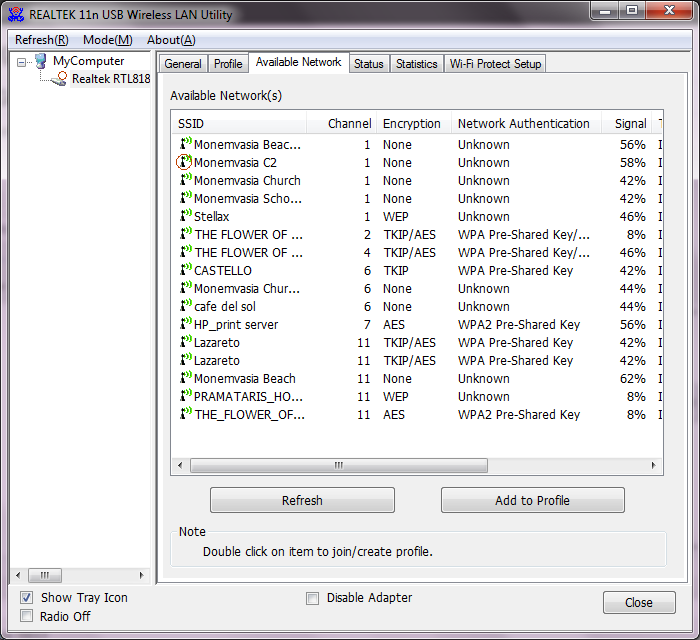This screenshot has width=700, height=640.
Task: Open the Refresh menu in the menu bar
Action: coord(41,40)
